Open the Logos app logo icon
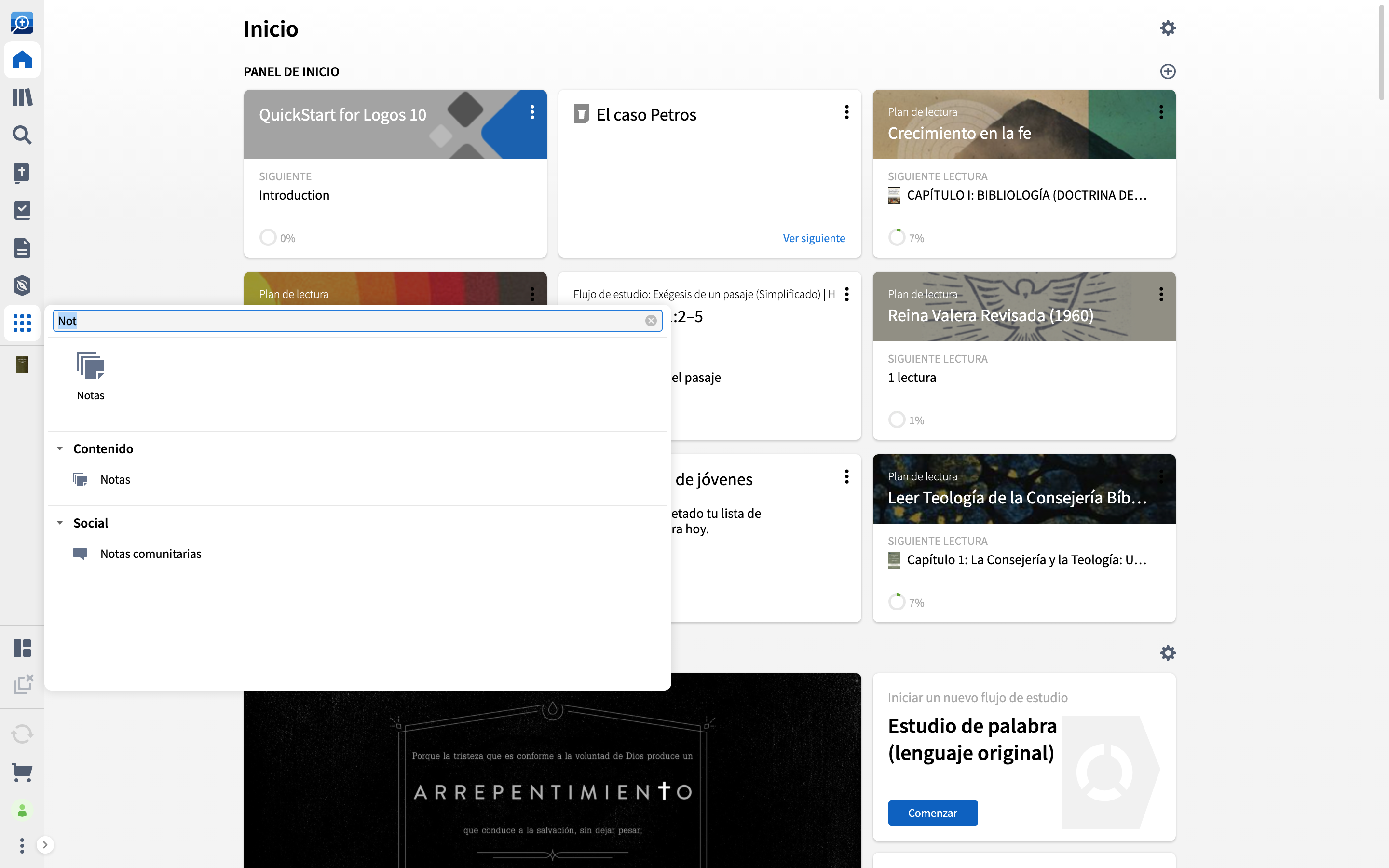The image size is (1389, 868). point(22,23)
